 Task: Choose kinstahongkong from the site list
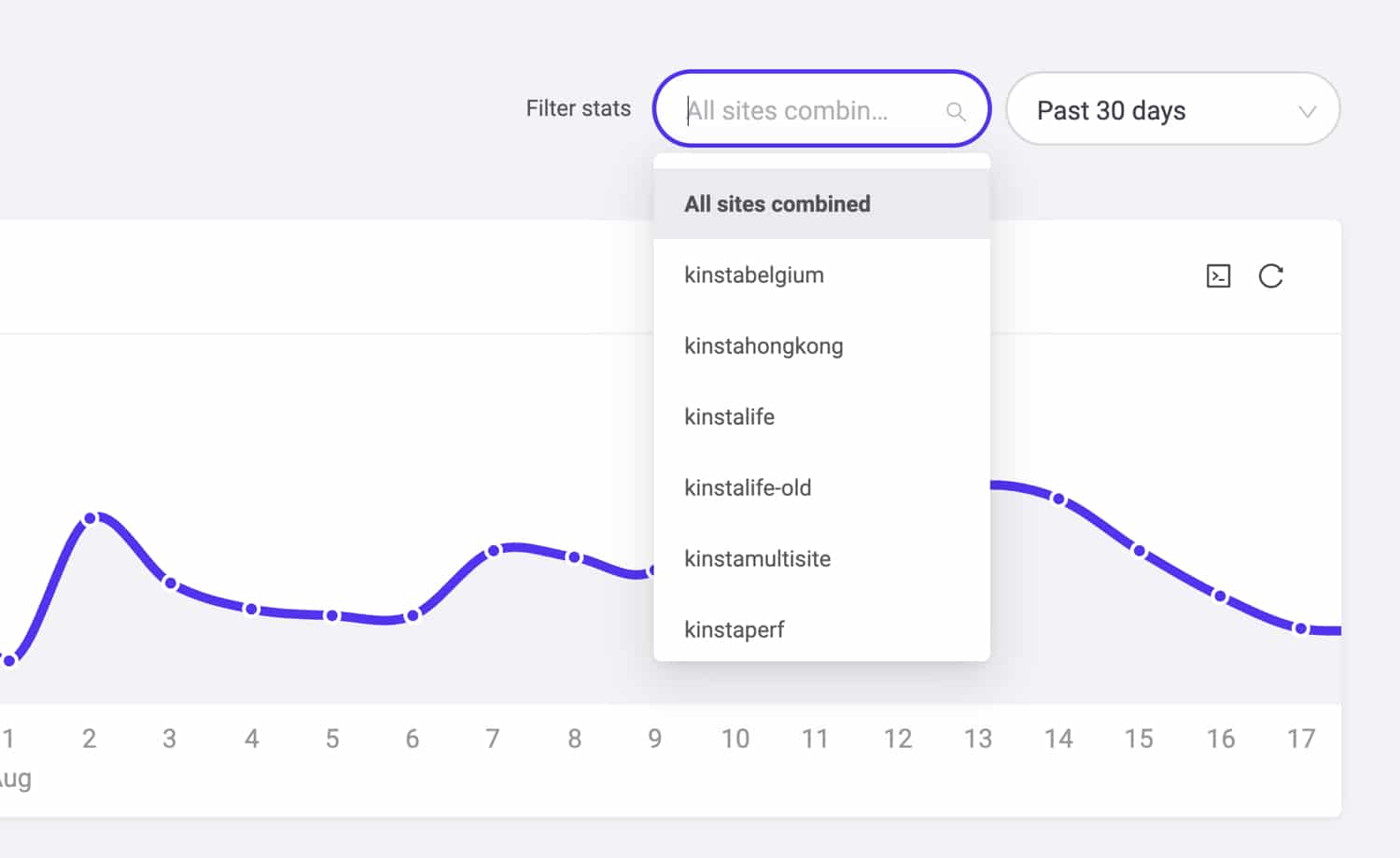pos(821,345)
